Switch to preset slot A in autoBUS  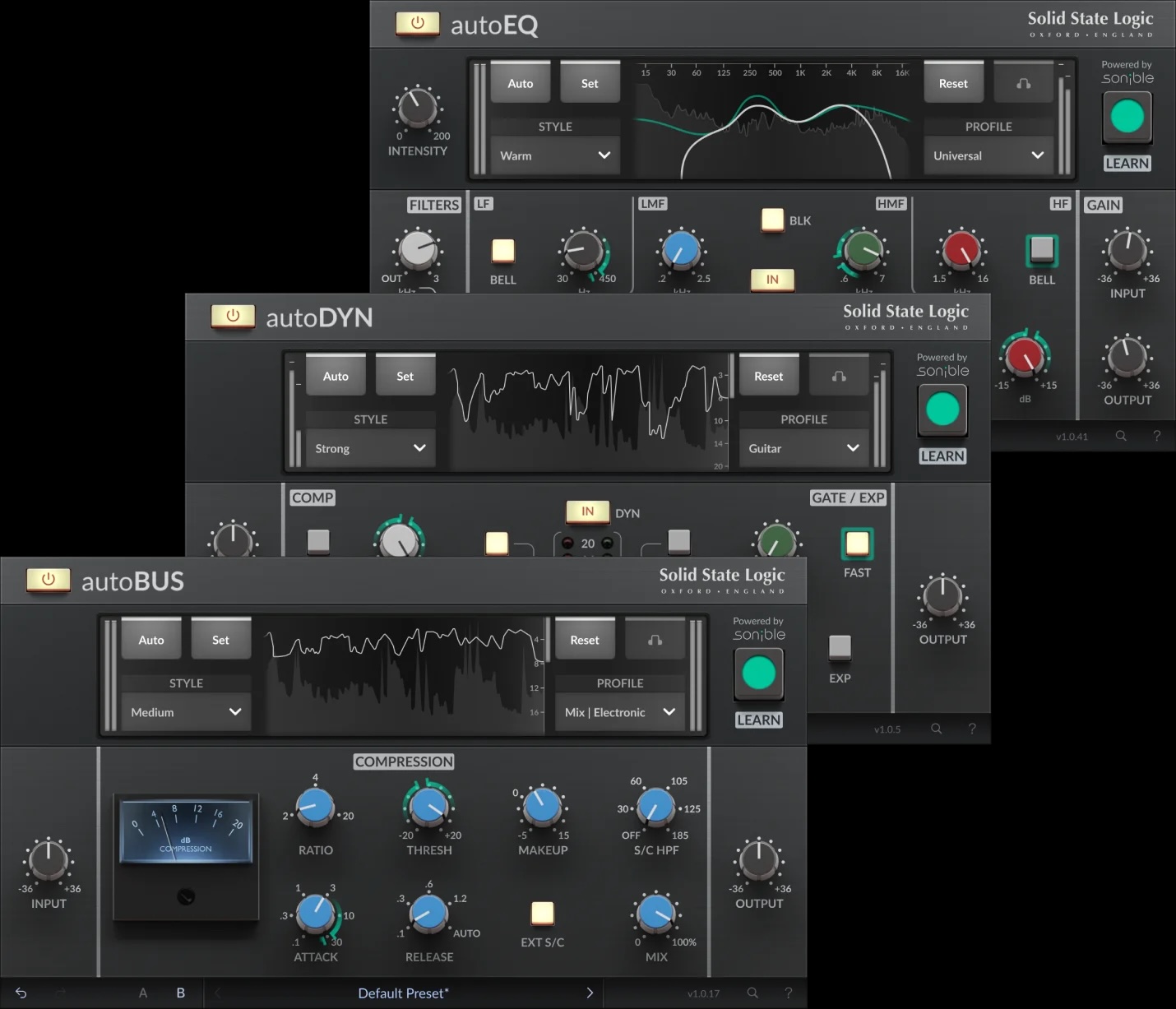pos(142,993)
